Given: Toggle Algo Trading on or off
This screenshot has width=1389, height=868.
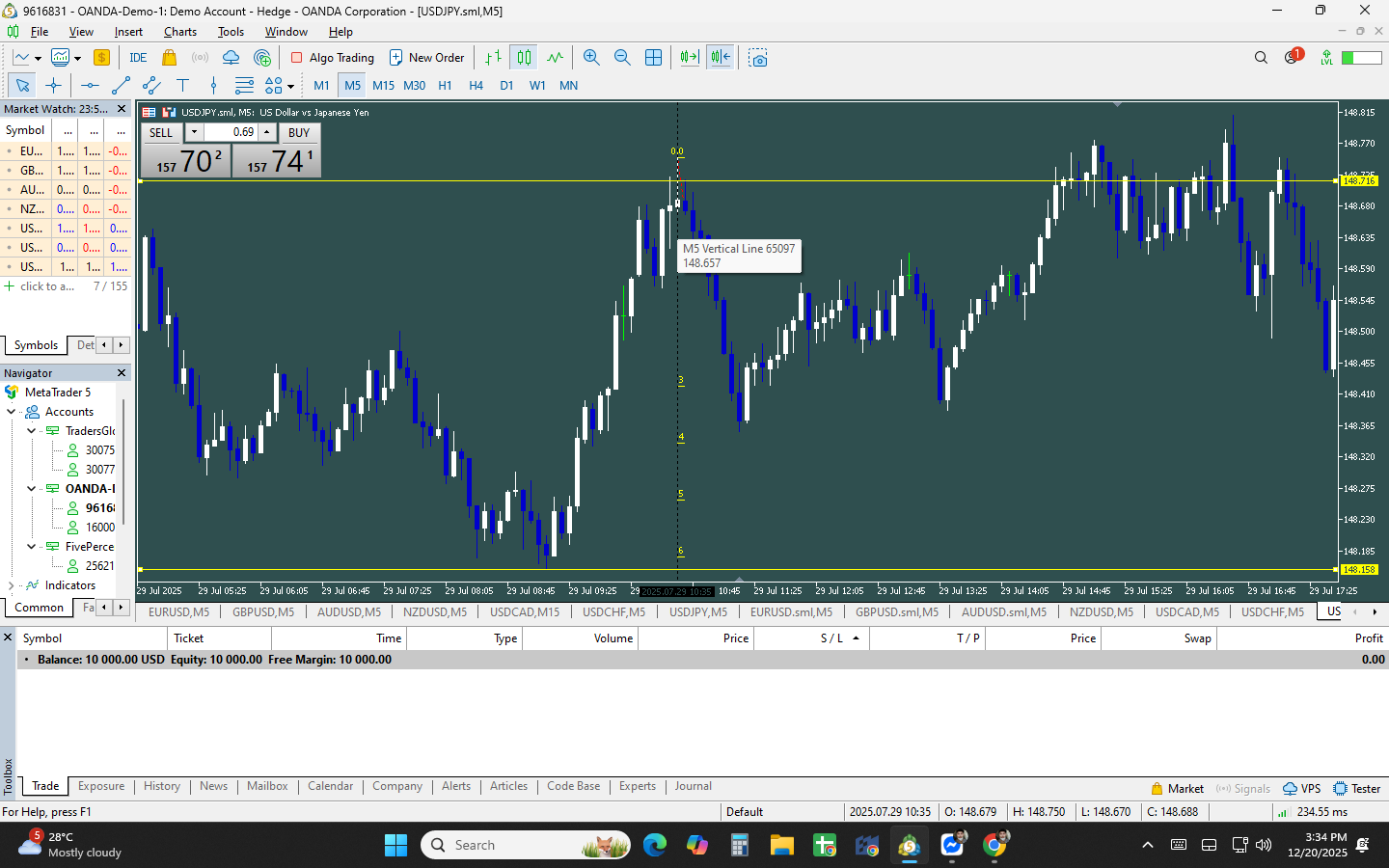Looking at the screenshot, I should (333, 58).
